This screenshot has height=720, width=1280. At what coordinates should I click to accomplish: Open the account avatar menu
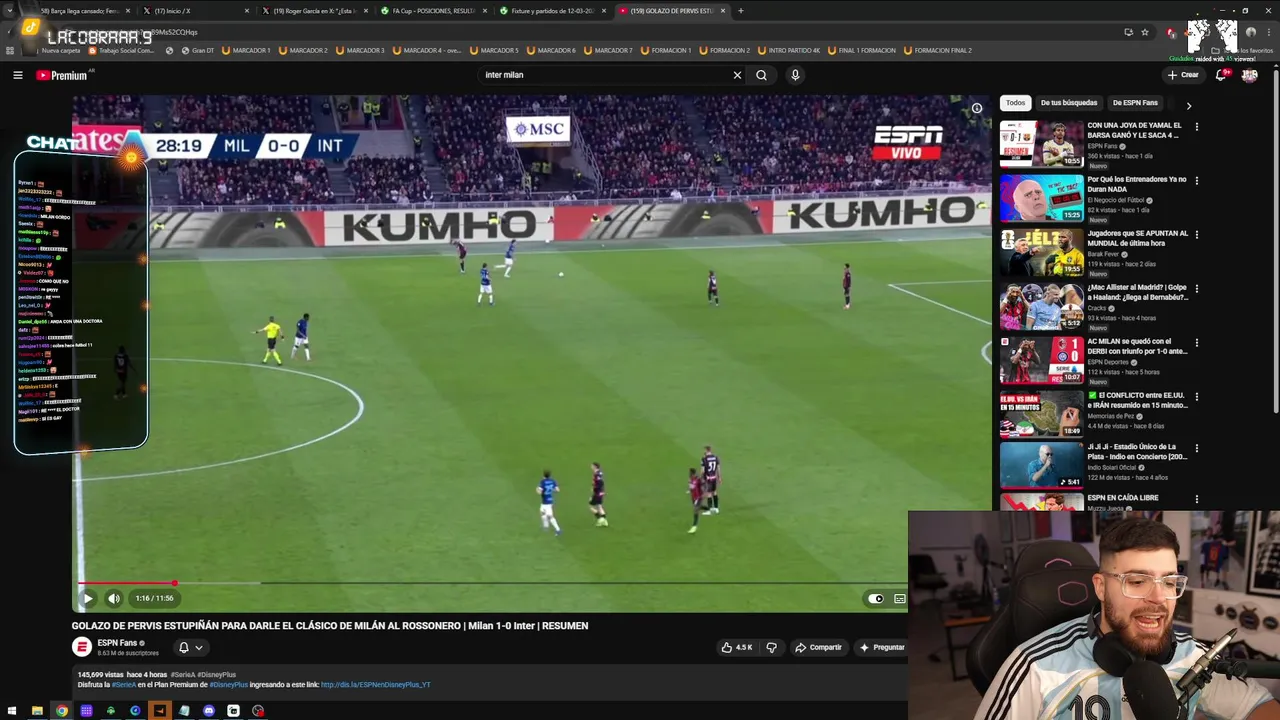click(1249, 75)
